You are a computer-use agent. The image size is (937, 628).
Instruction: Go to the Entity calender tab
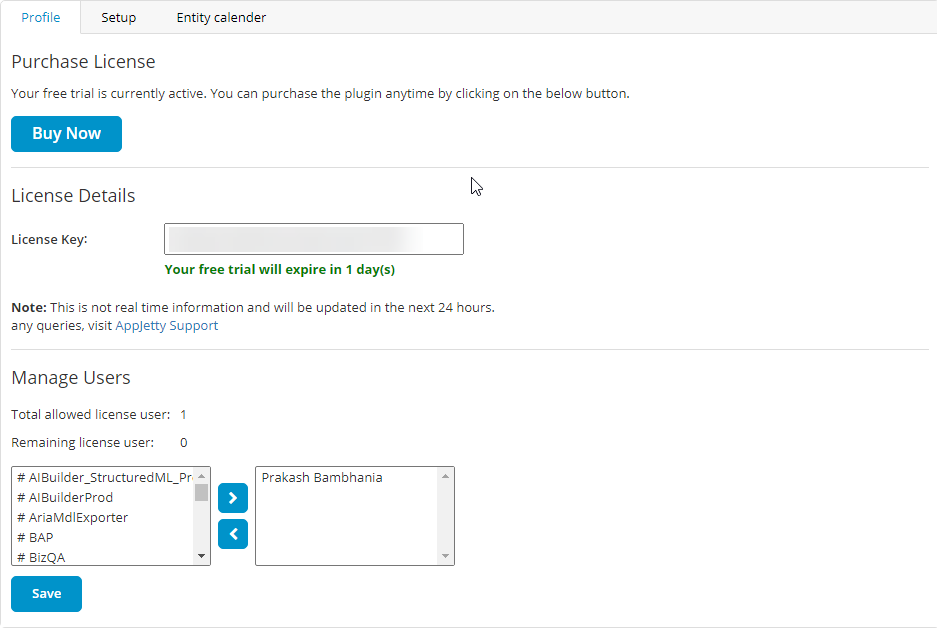[221, 17]
